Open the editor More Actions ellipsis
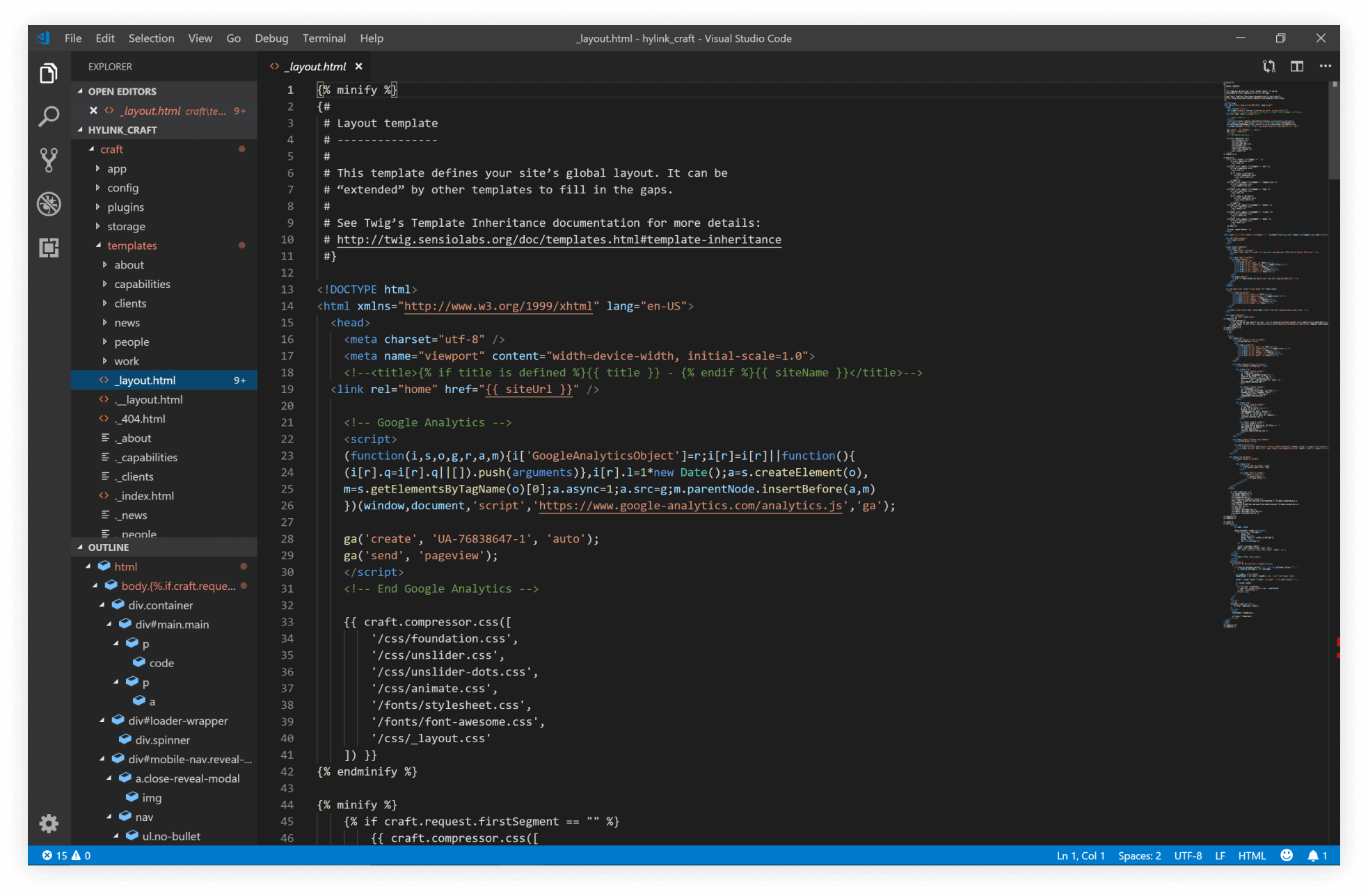1368x896 pixels. point(1325,66)
